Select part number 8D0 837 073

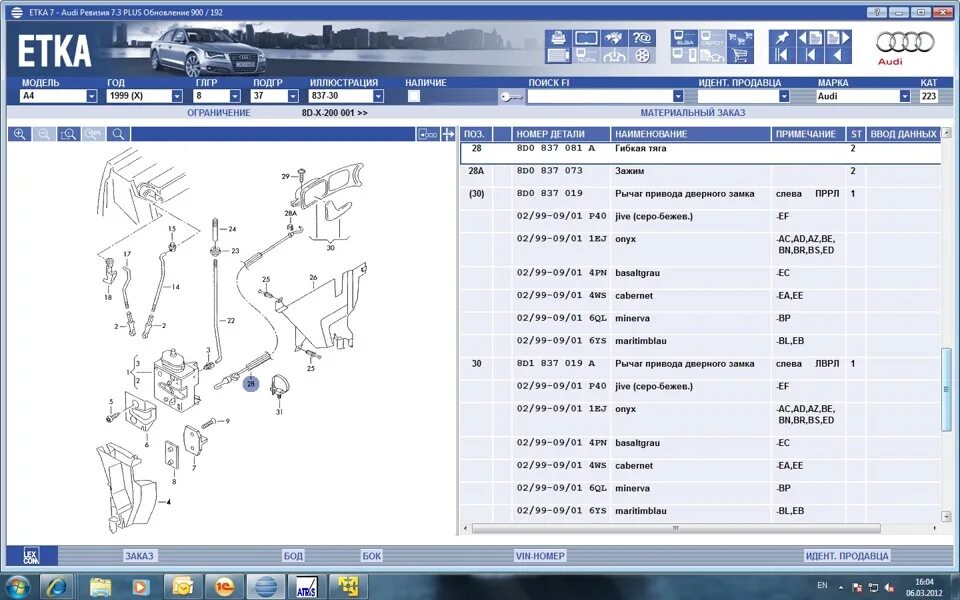tap(549, 171)
